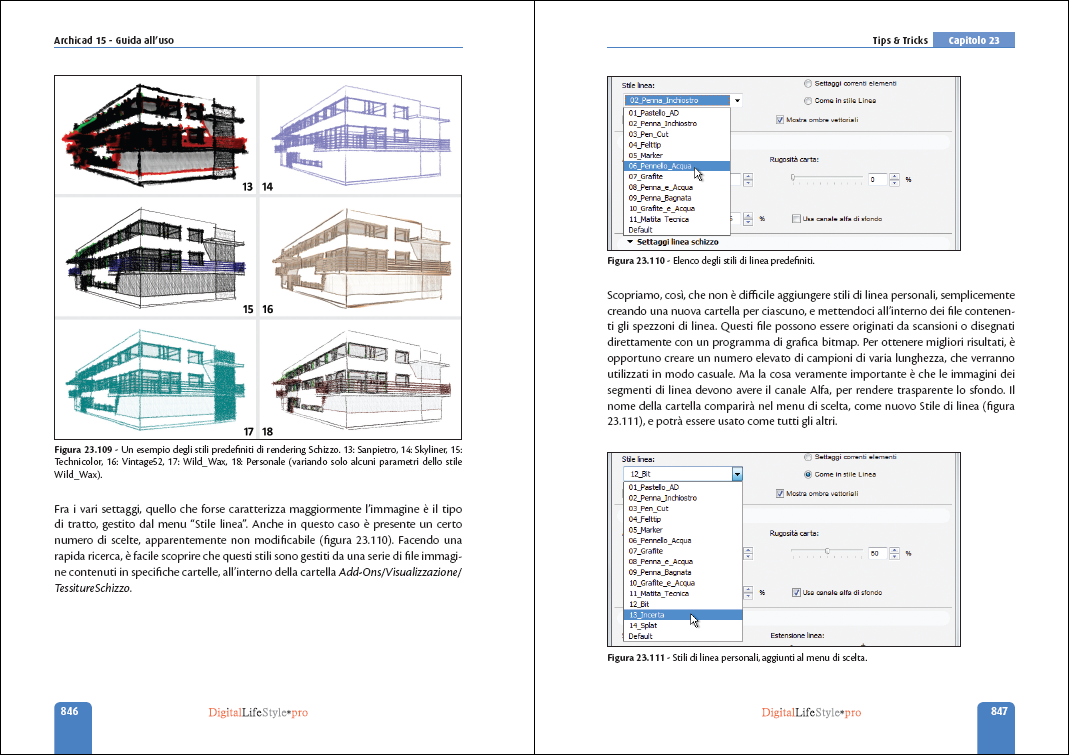
Task: Click the Capitolo 23 header tab
Action: 973,40
